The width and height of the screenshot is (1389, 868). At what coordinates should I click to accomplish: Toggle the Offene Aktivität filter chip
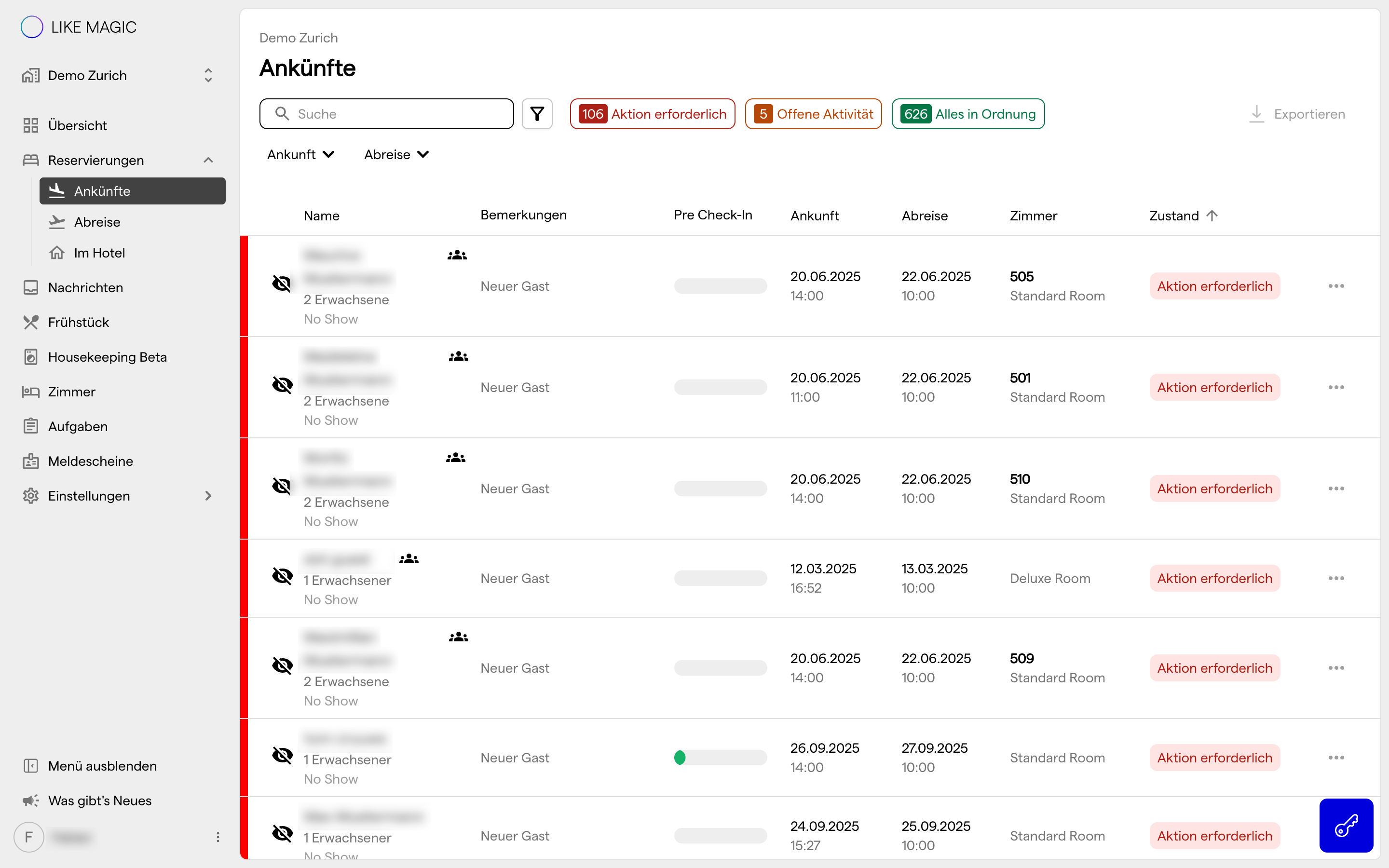point(813,114)
